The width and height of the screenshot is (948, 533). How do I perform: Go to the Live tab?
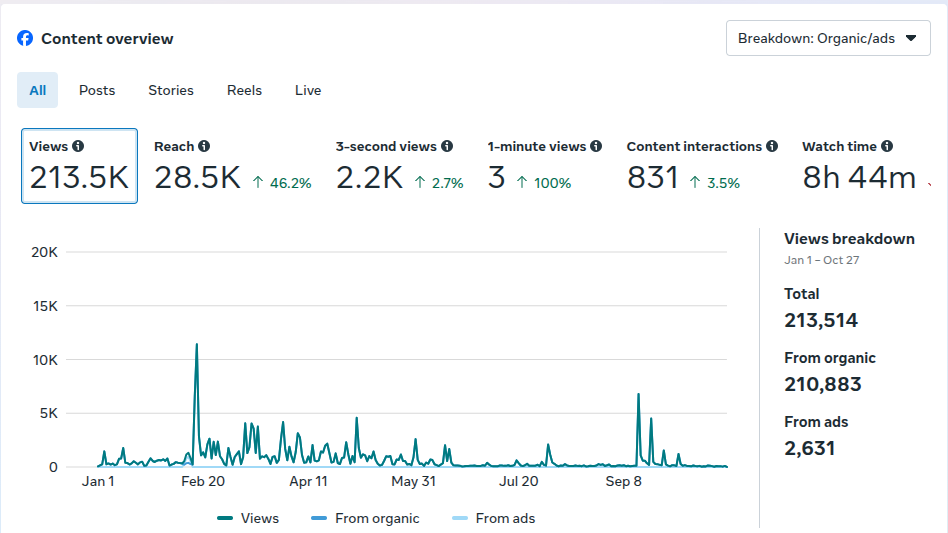pyautogui.click(x=308, y=90)
